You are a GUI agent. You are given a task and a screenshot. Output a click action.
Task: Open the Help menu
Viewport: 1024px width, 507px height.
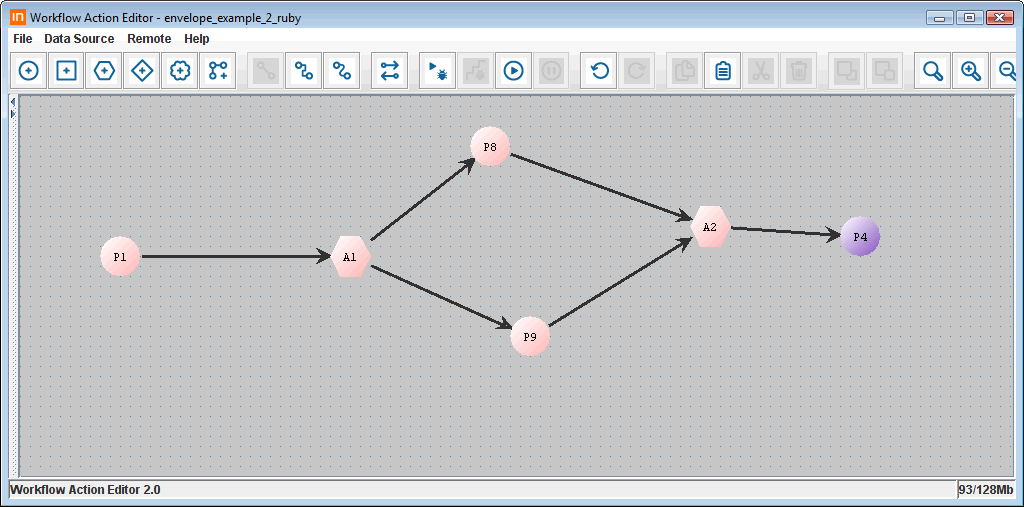tap(197, 39)
